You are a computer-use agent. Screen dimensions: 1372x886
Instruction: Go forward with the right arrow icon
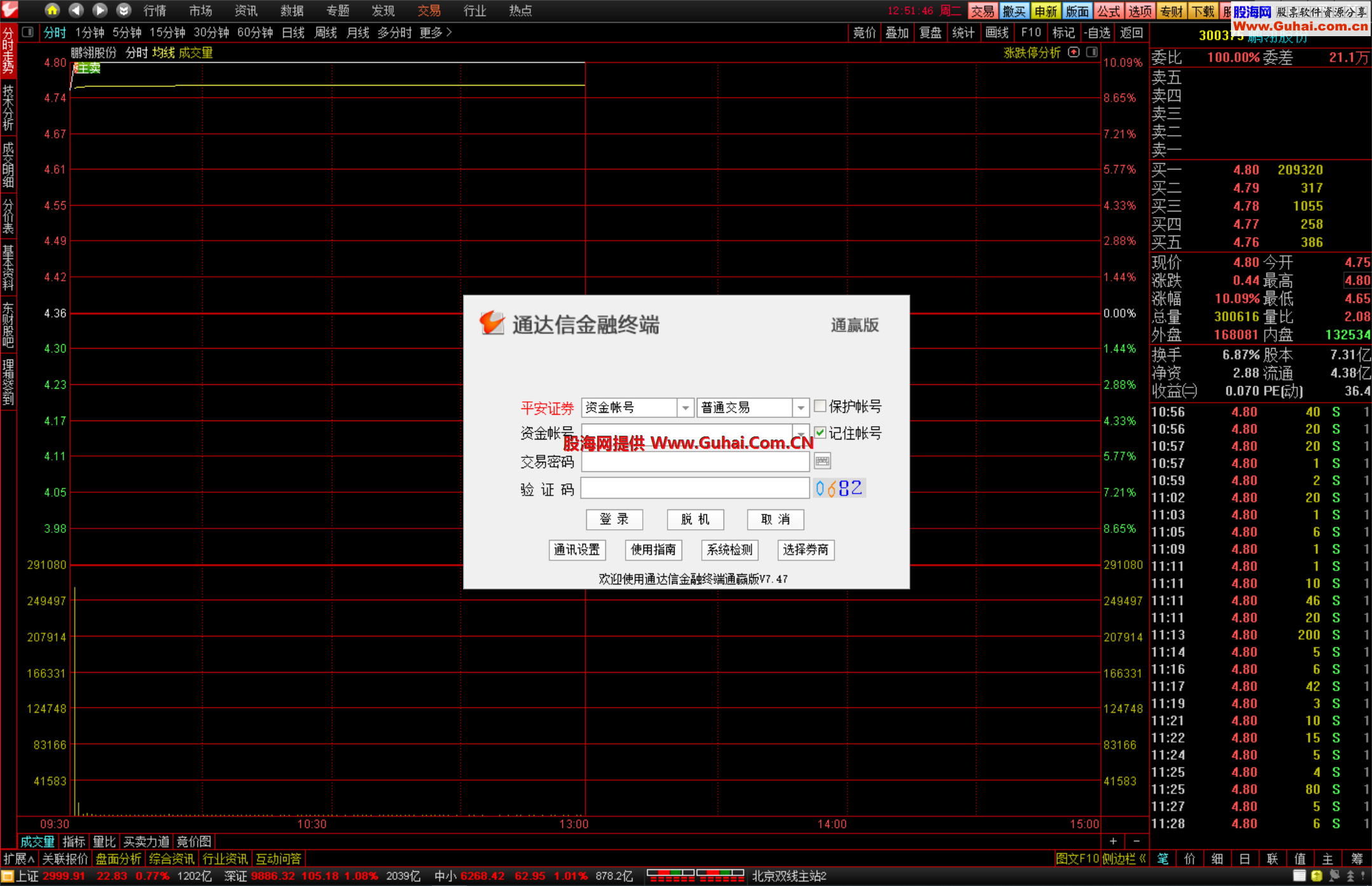[x=100, y=10]
